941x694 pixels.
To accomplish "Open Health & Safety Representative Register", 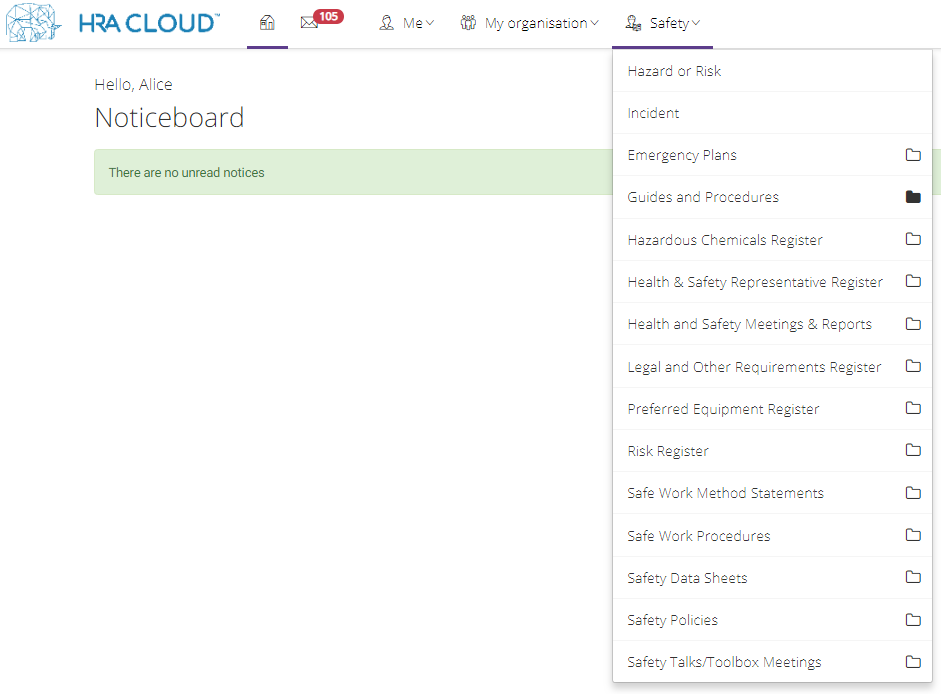I will 772,282.
